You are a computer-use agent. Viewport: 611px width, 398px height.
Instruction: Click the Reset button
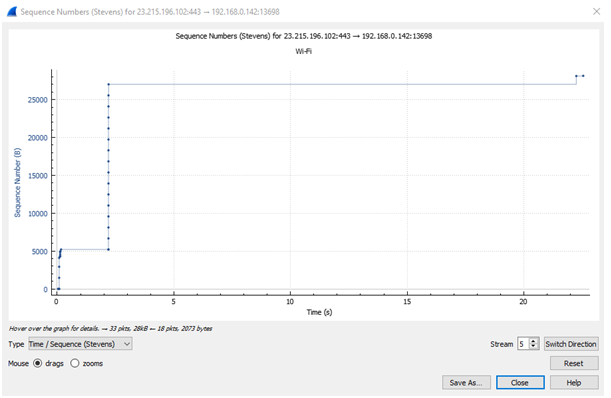click(x=574, y=363)
